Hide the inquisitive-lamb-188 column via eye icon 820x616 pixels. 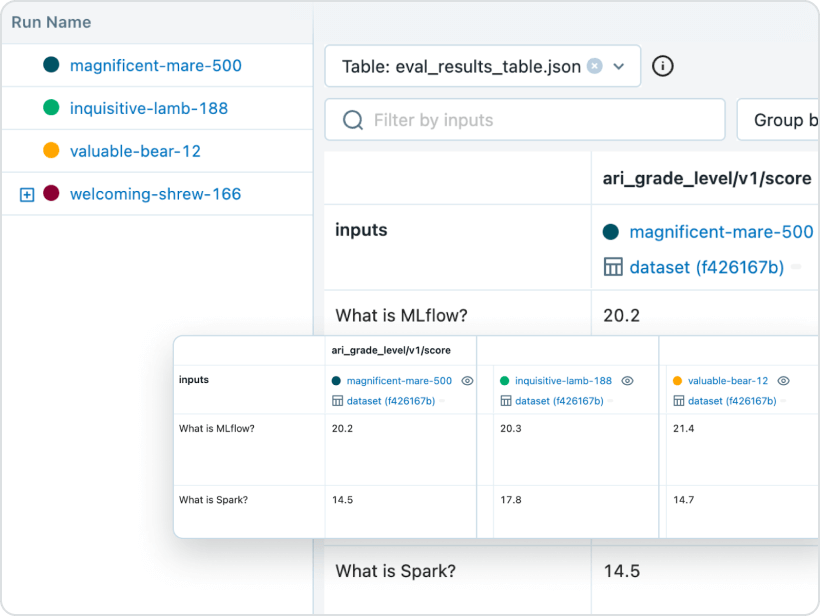627,381
